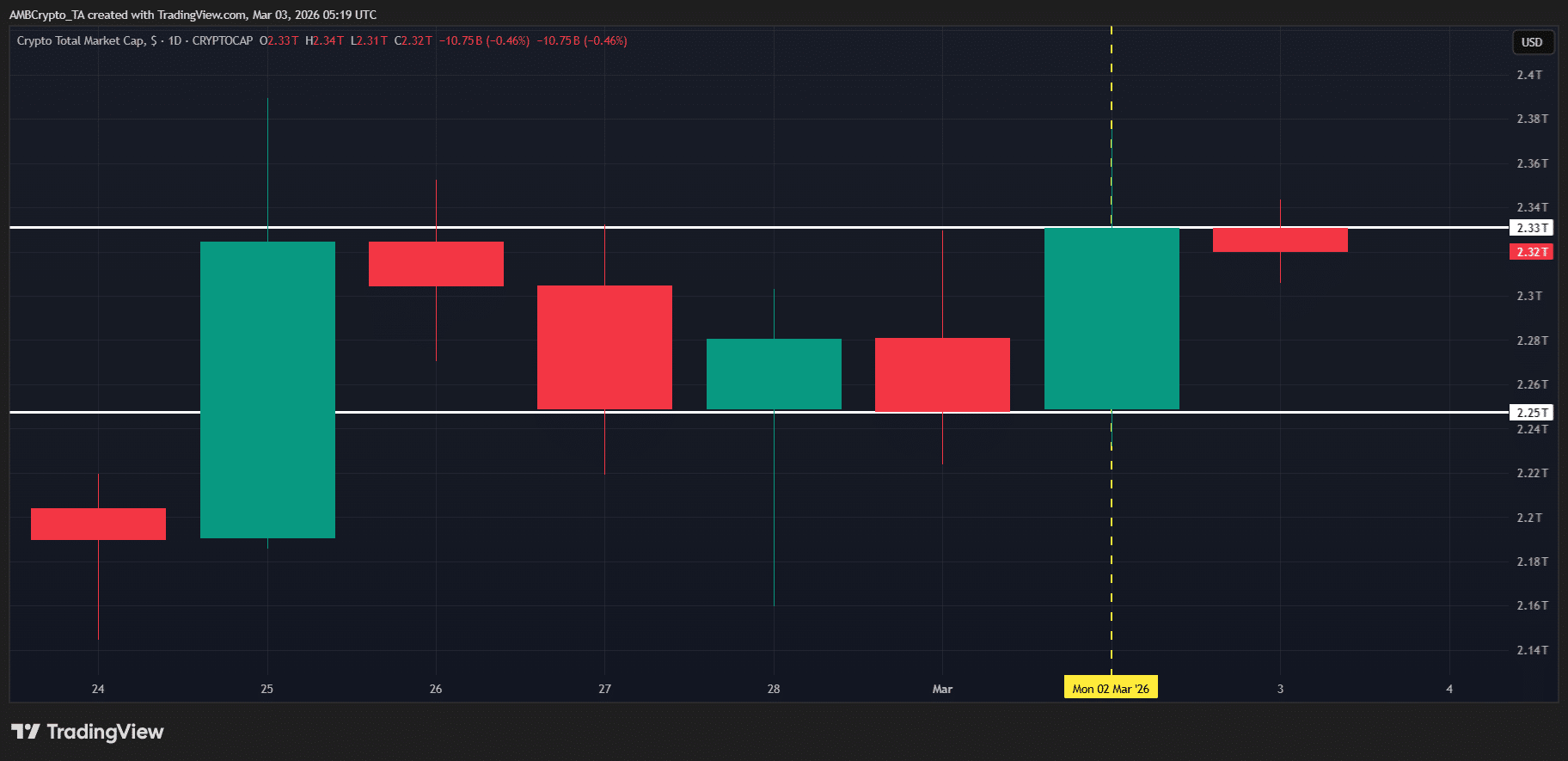Click the 2.4T label on the price axis
This screenshot has height=761, width=1568.
(1528, 75)
